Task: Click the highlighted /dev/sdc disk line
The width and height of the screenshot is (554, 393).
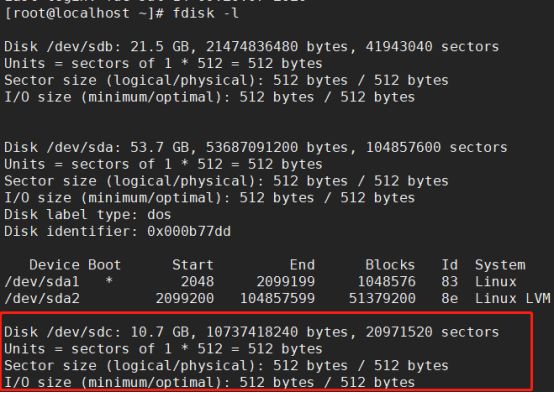Action: pos(252,332)
